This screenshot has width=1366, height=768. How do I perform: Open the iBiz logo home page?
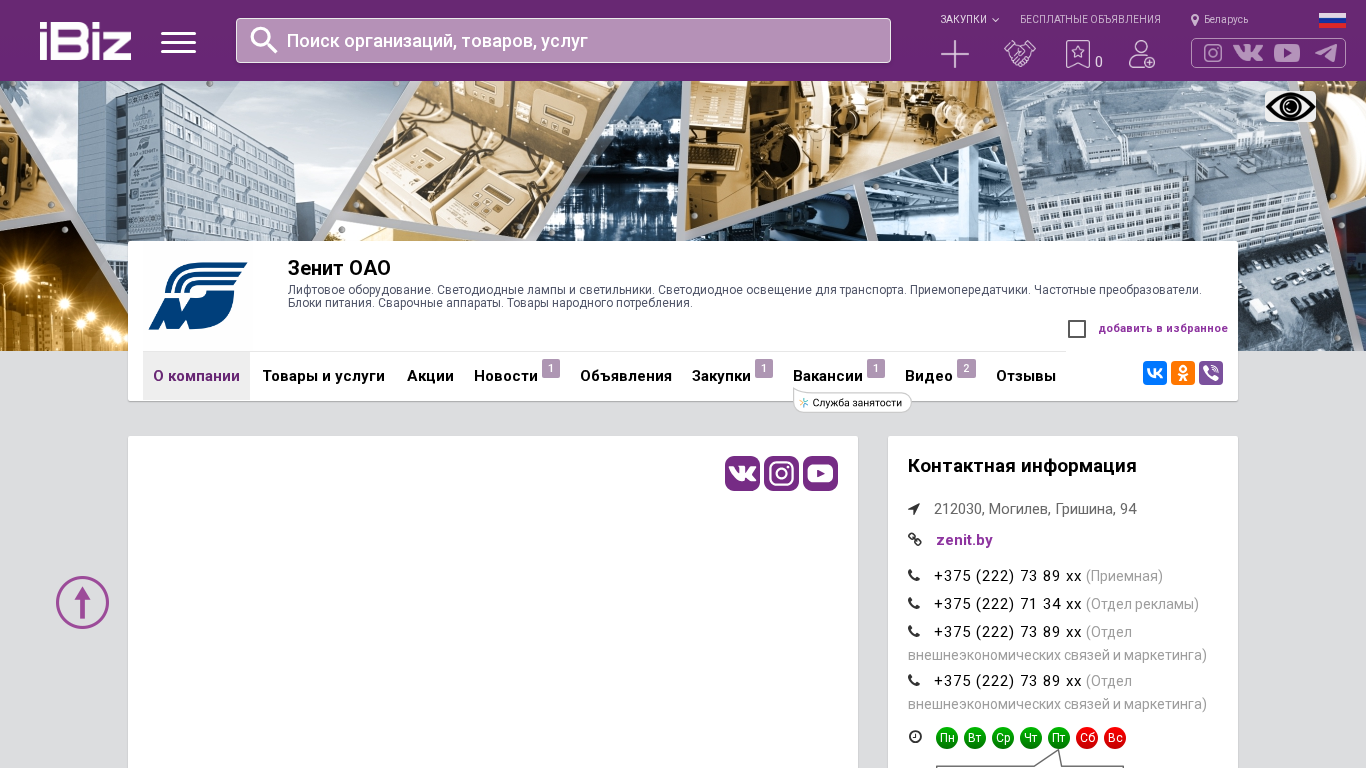[85, 41]
